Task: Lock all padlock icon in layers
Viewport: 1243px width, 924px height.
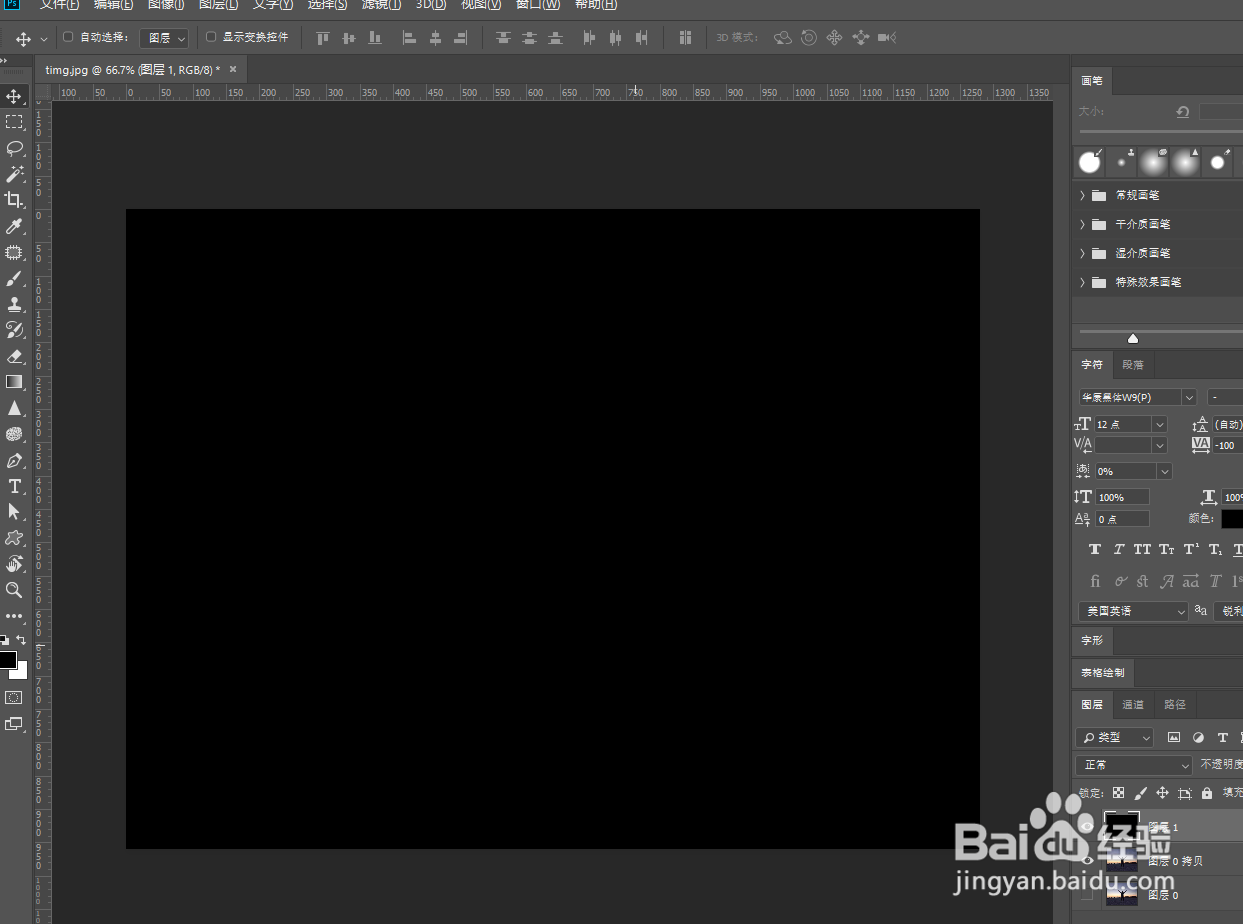Action: coord(1207,793)
